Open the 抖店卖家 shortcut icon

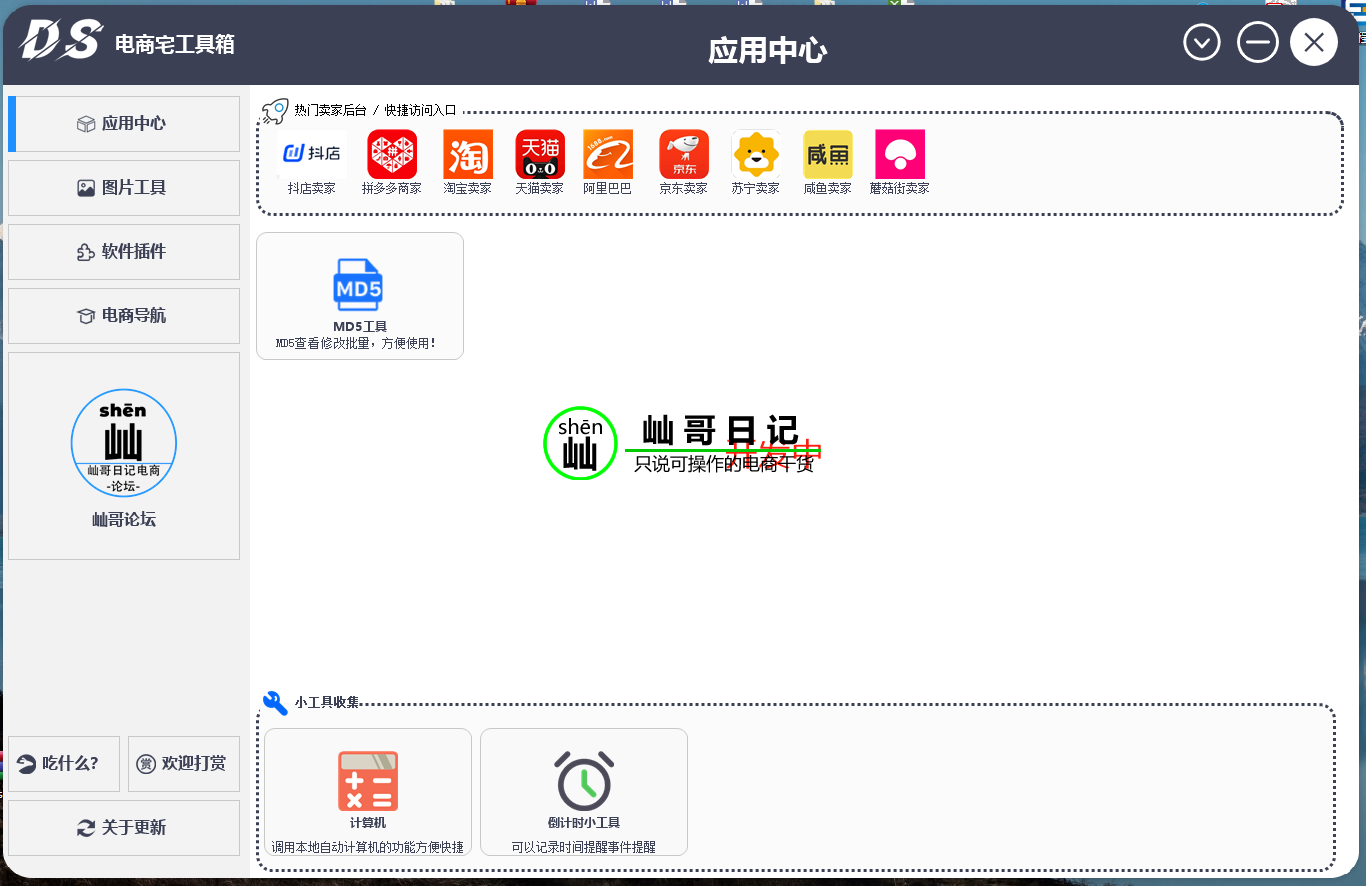click(x=312, y=154)
